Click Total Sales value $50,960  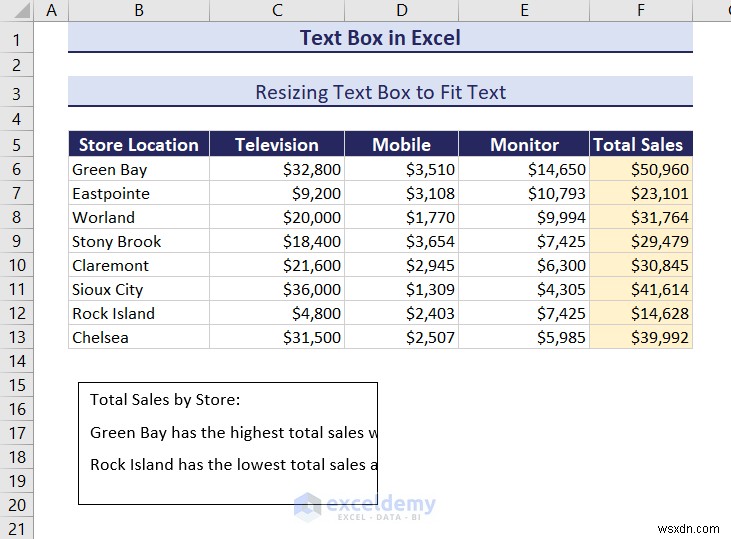tap(641, 169)
